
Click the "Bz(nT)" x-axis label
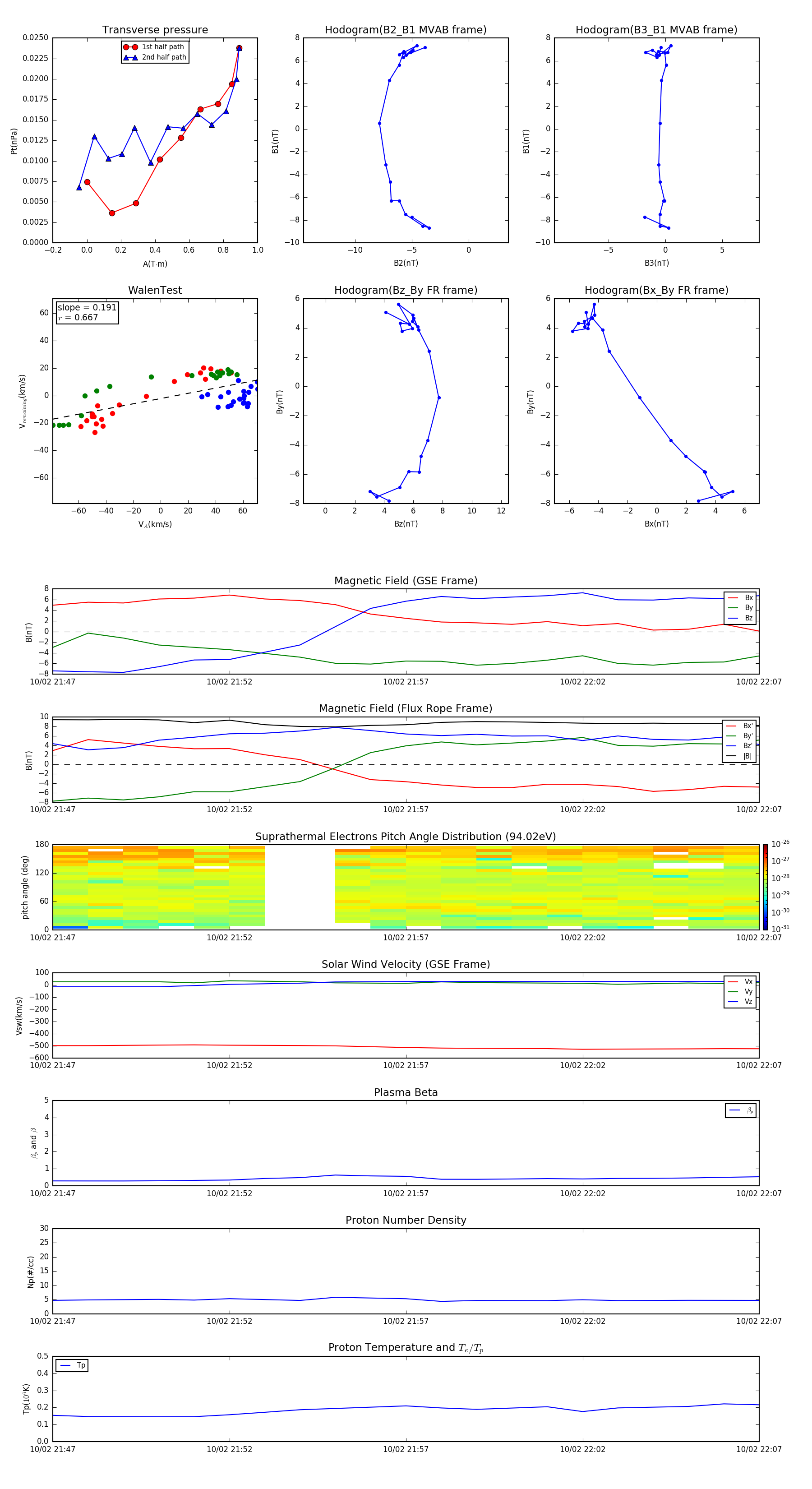tap(406, 524)
